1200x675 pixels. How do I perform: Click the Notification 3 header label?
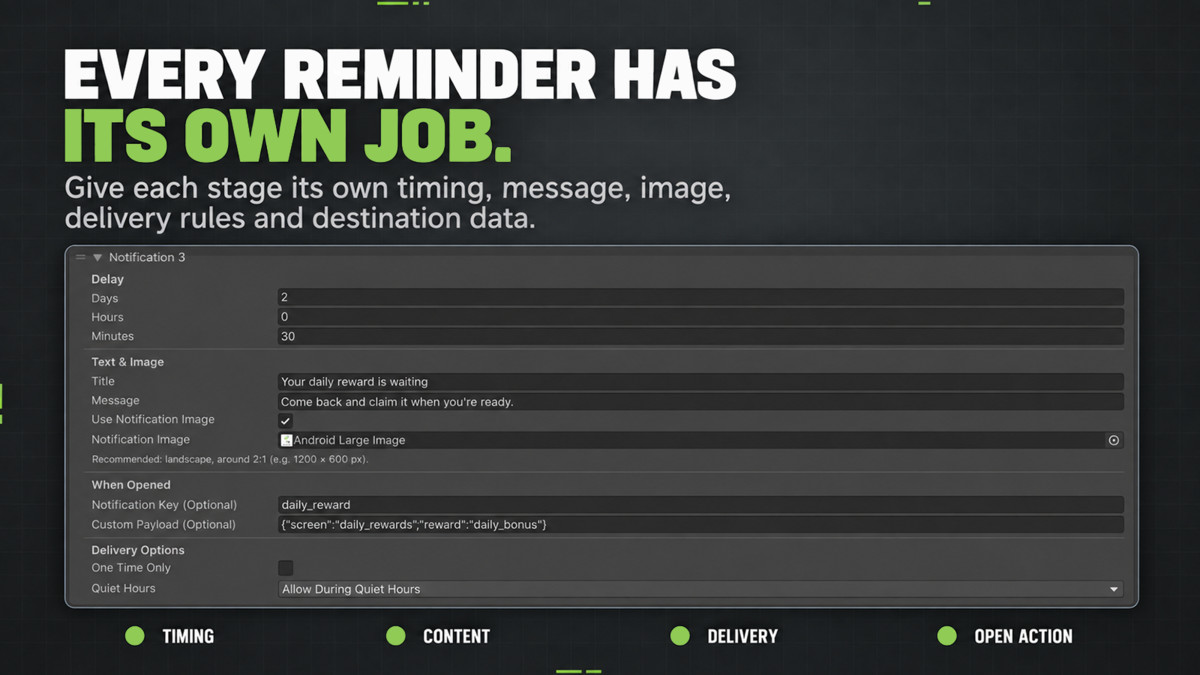(x=147, y=258)
